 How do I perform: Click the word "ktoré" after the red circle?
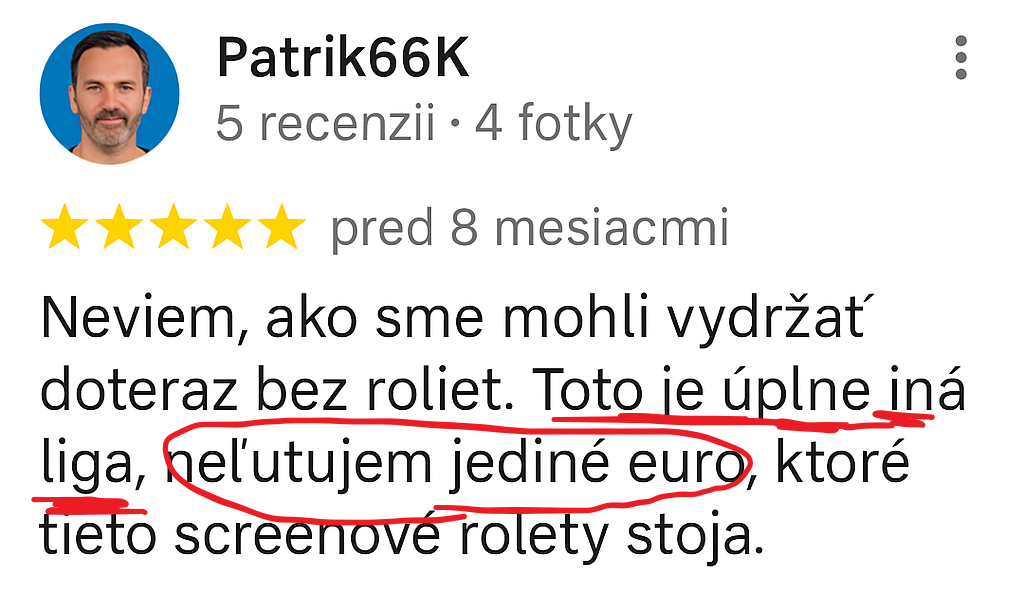(842, 463)
